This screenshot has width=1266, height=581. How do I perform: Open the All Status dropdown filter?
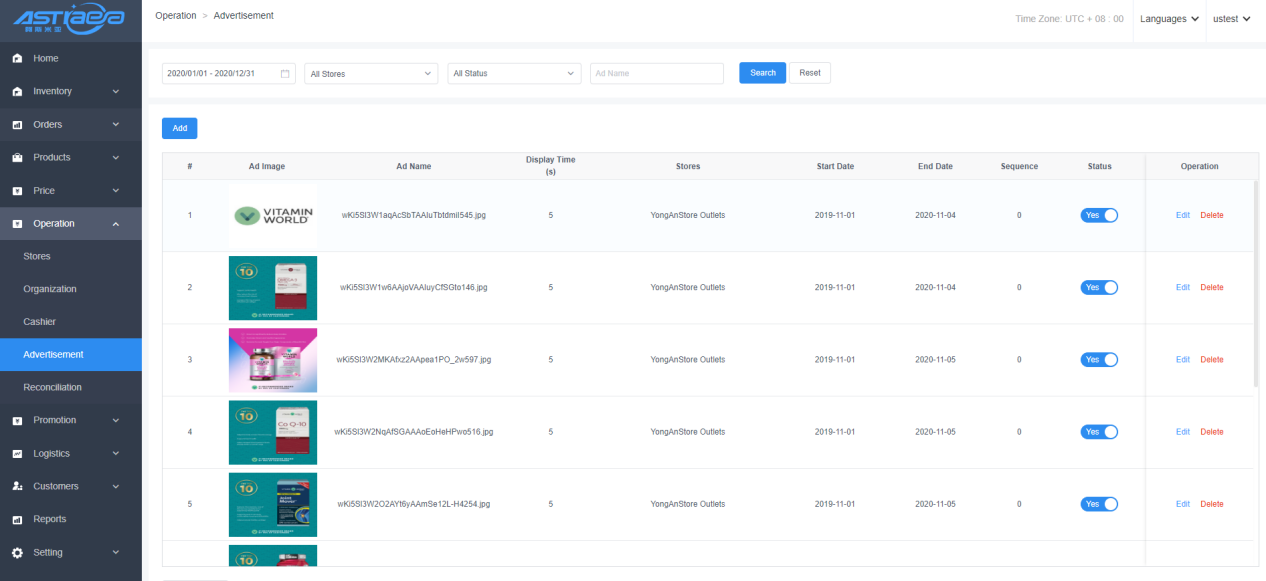coord(515,74)
